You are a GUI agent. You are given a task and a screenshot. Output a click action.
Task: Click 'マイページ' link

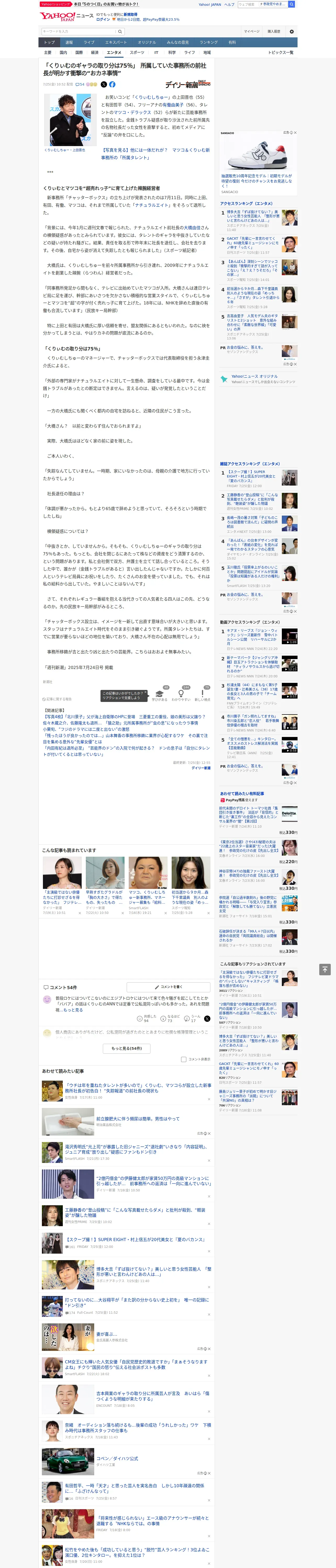point(252,32)
